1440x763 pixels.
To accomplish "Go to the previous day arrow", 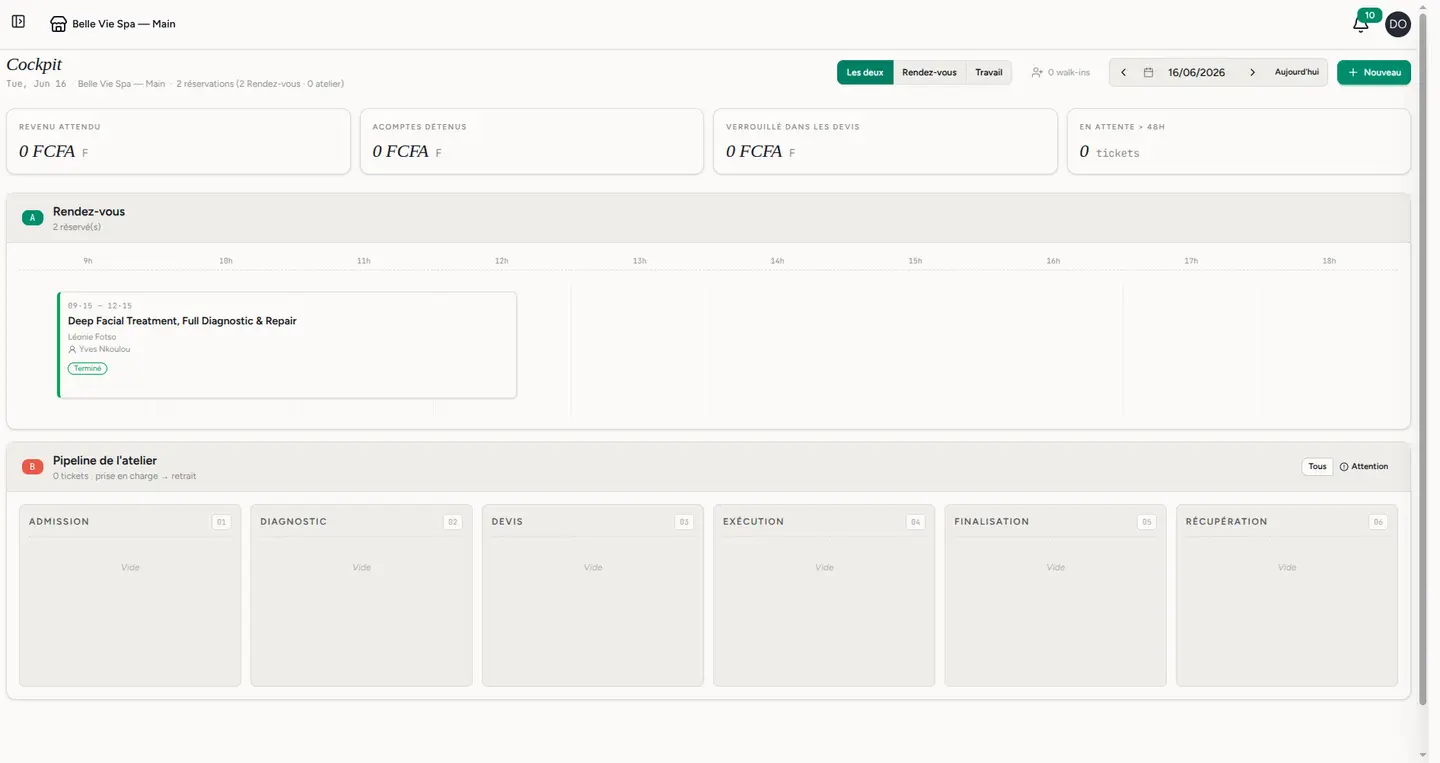I will coord(1123,73).
